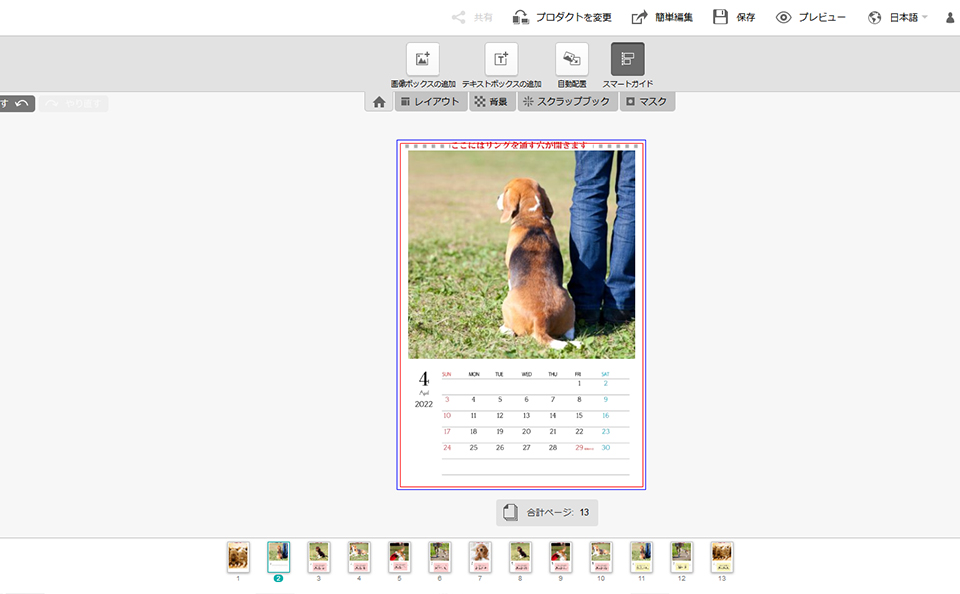Viewport: 960px width, 594px height.
Task: Open the レイアウト tab
Action: tap(430, 102)
